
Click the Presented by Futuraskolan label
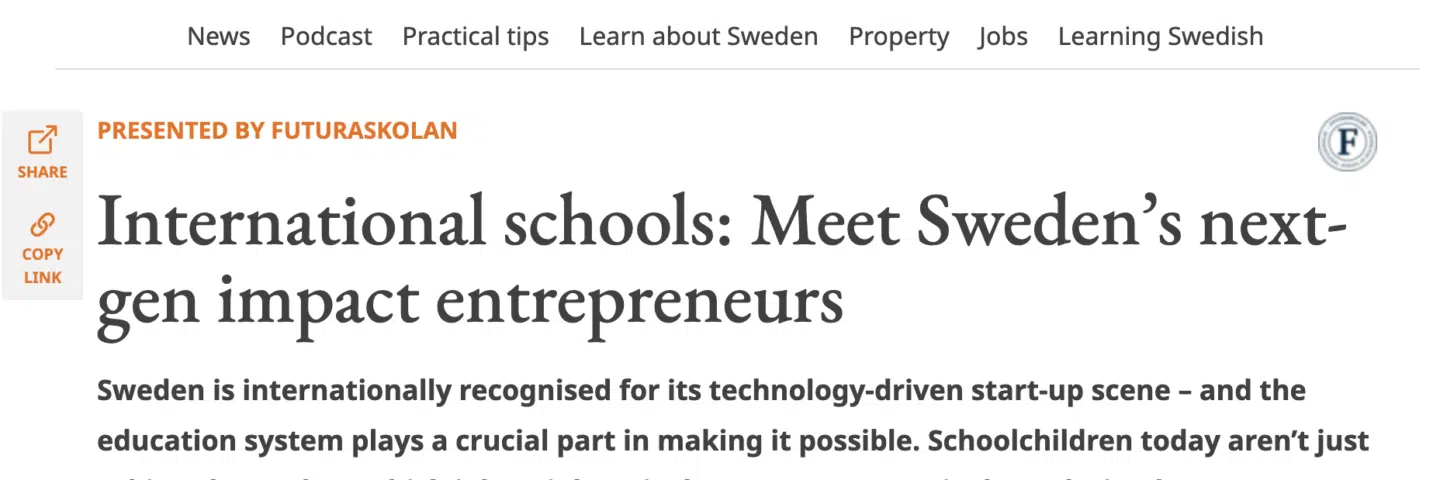[277, 130]
